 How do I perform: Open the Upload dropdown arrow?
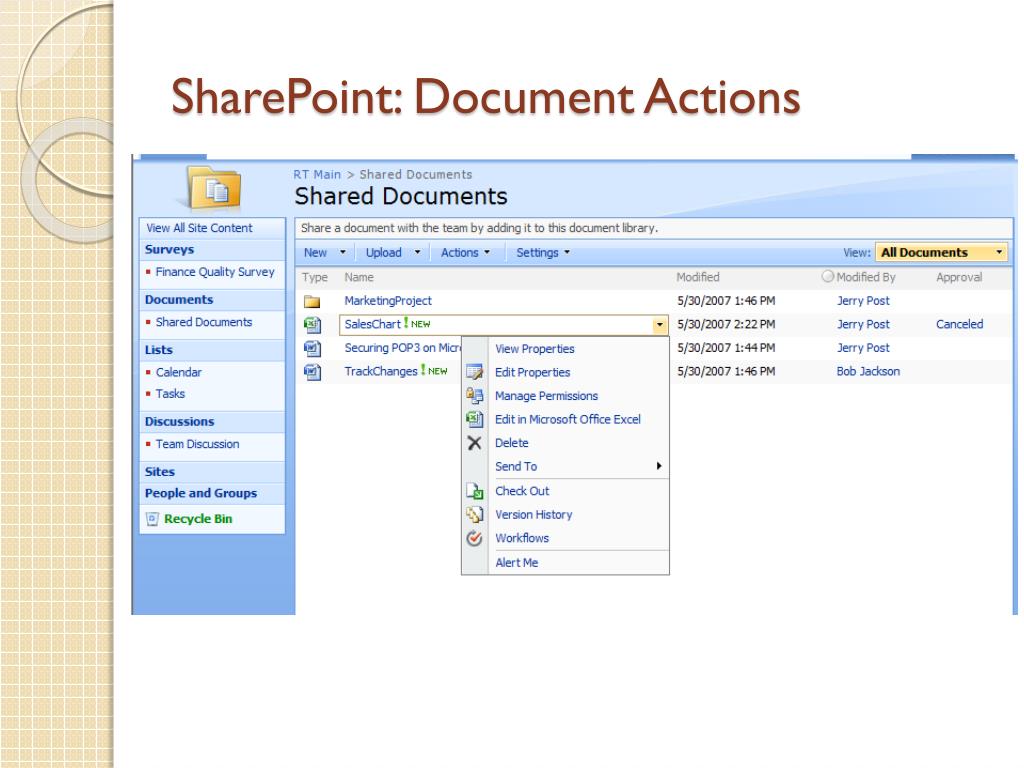[417, 252]
